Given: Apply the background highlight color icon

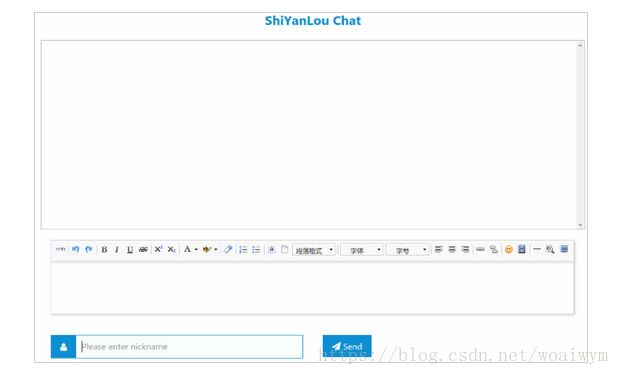Looking at the screenshot, I should pos(206,249).
